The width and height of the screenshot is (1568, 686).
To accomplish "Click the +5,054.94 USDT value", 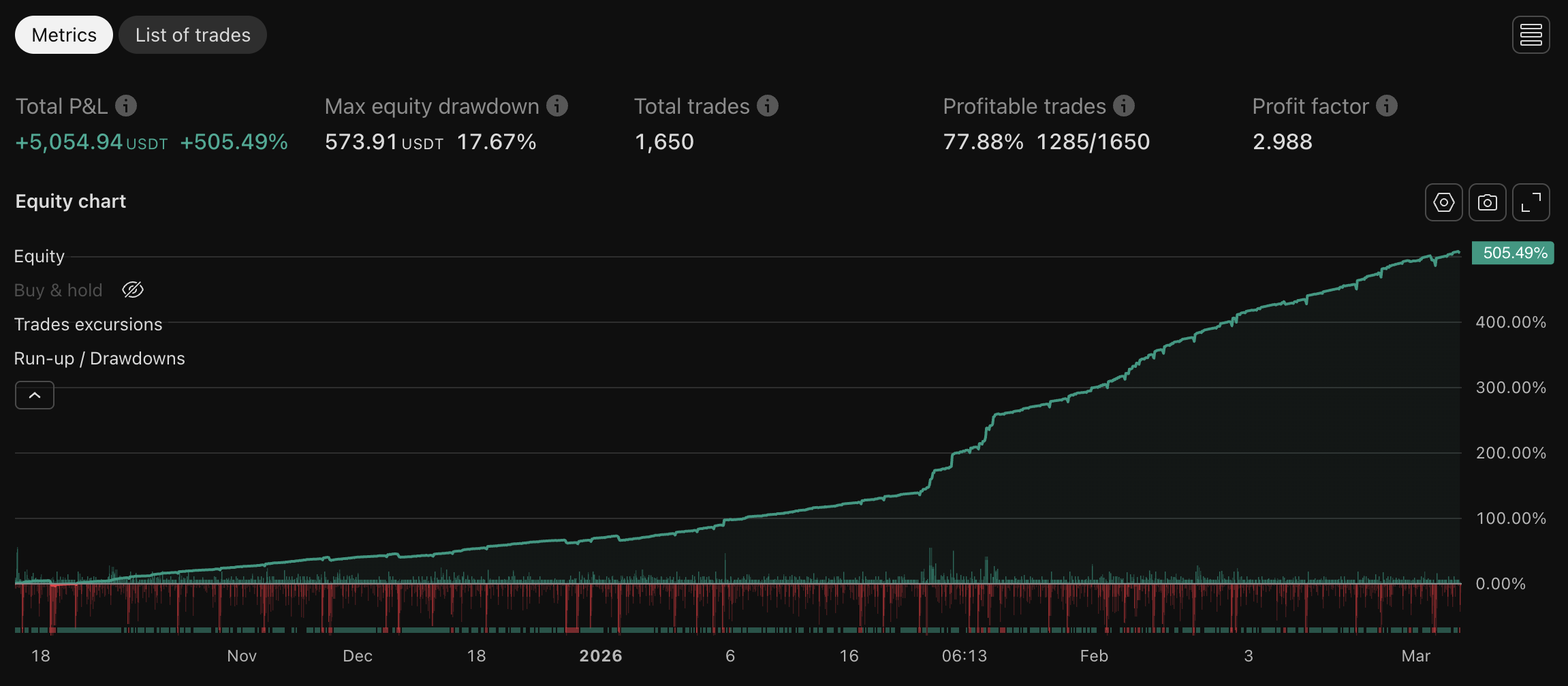I will [x=91, y=142].
